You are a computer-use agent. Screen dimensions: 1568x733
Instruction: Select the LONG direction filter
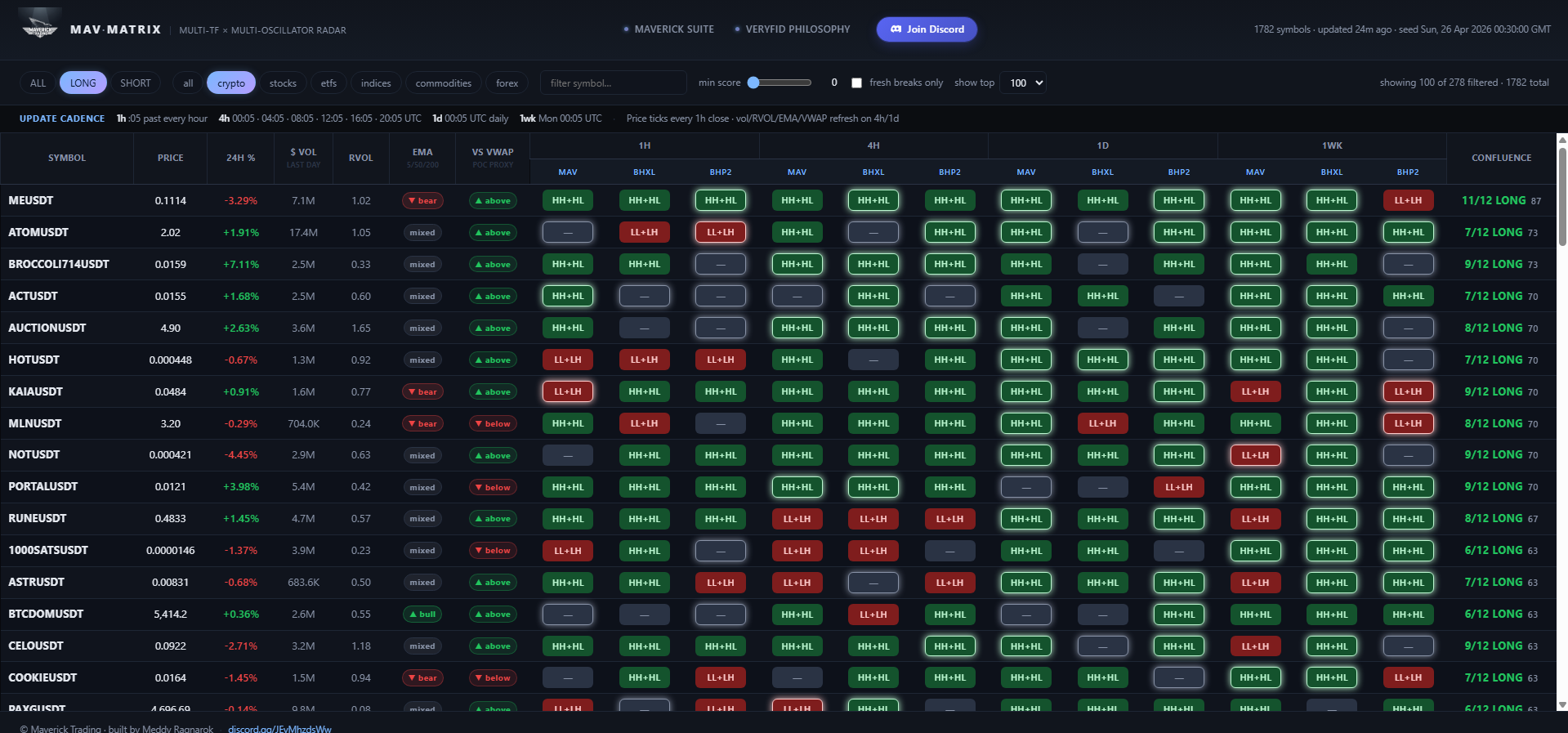tap(83, 83)
